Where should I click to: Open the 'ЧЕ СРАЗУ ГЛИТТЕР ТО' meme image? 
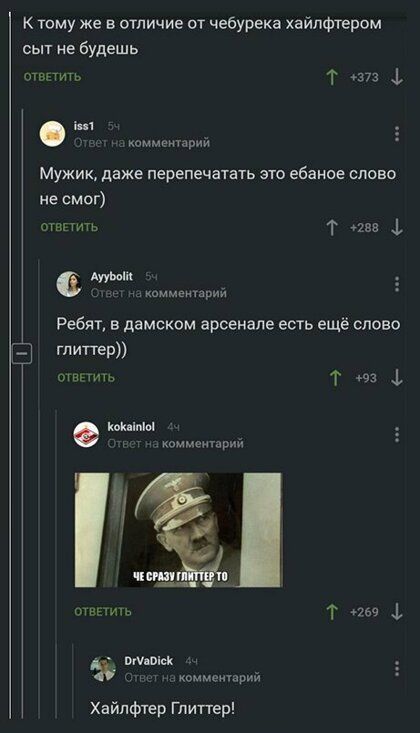point(178,530)
